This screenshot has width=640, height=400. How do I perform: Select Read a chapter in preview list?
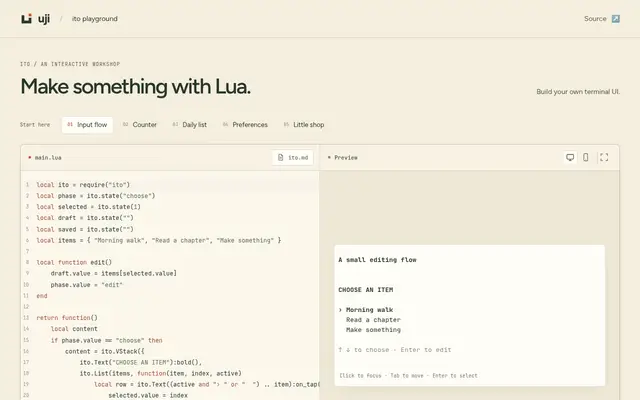click(373, 320)
